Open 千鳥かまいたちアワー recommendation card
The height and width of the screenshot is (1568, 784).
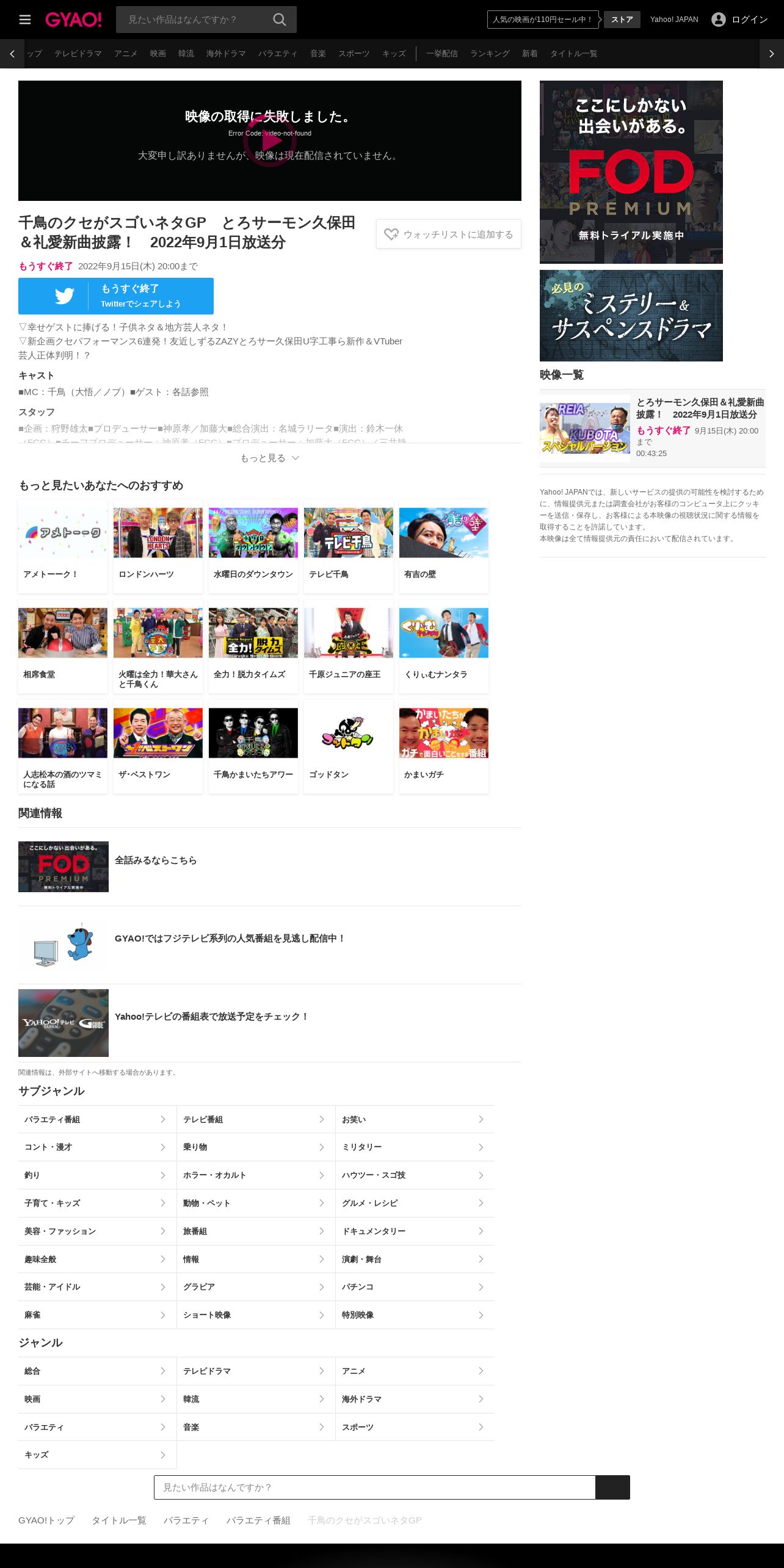click(x=253, y=747)
